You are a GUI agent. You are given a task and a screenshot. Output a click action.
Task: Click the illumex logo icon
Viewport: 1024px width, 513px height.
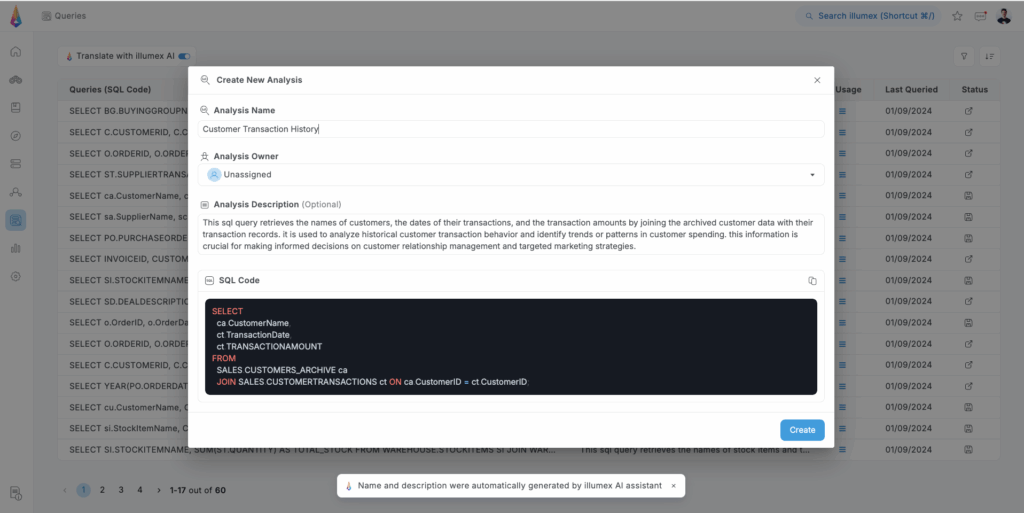point(15,16)
